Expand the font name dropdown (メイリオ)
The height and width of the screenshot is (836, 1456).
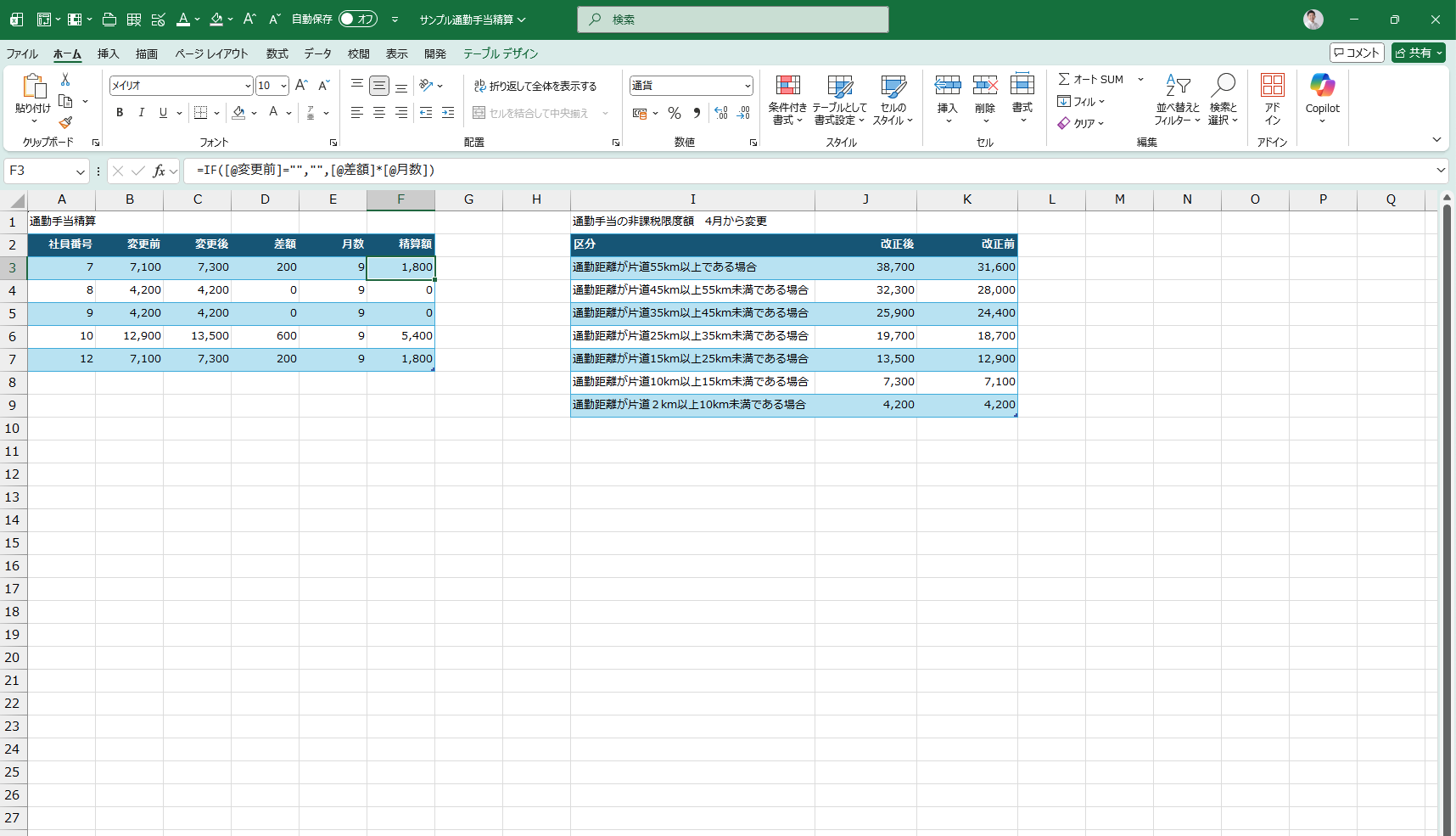(x=248, y=86)
